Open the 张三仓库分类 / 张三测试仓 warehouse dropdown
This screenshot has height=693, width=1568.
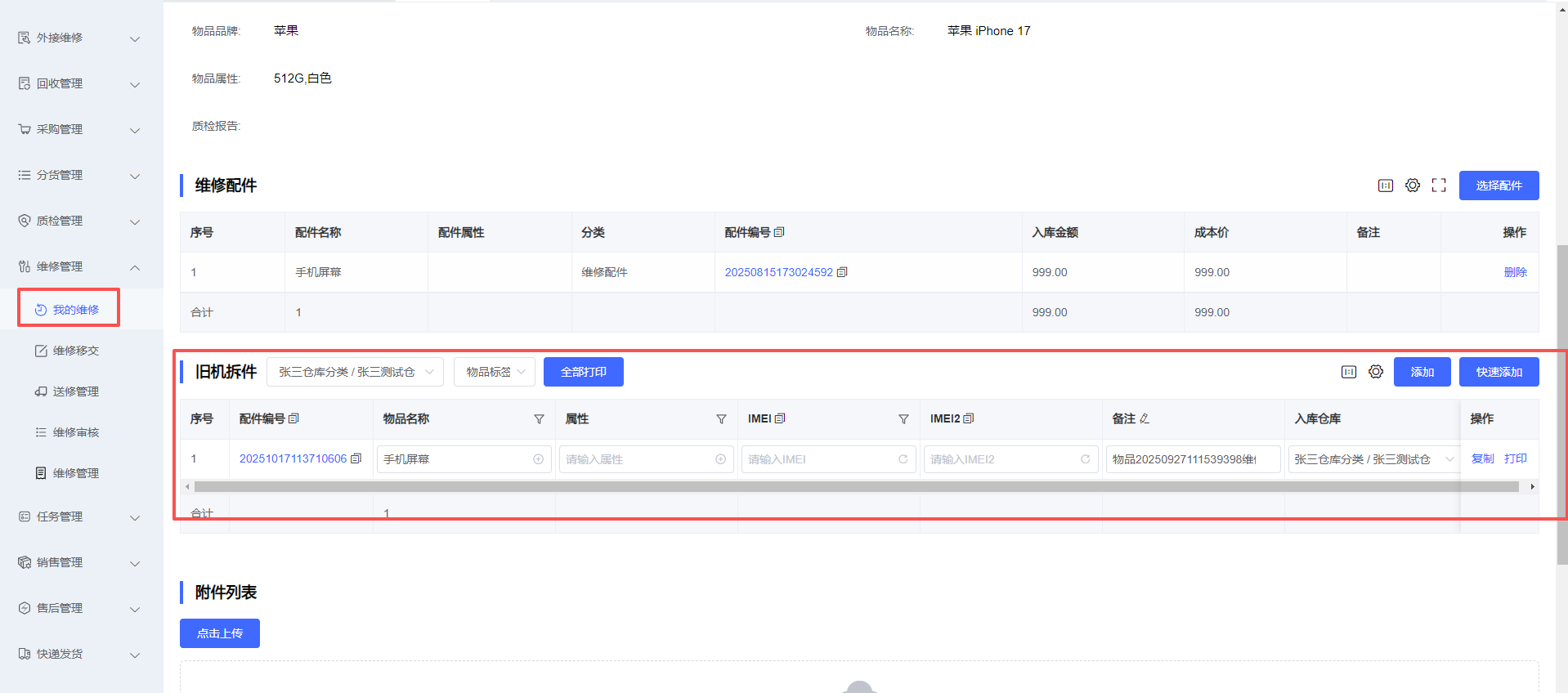point(355,372)
